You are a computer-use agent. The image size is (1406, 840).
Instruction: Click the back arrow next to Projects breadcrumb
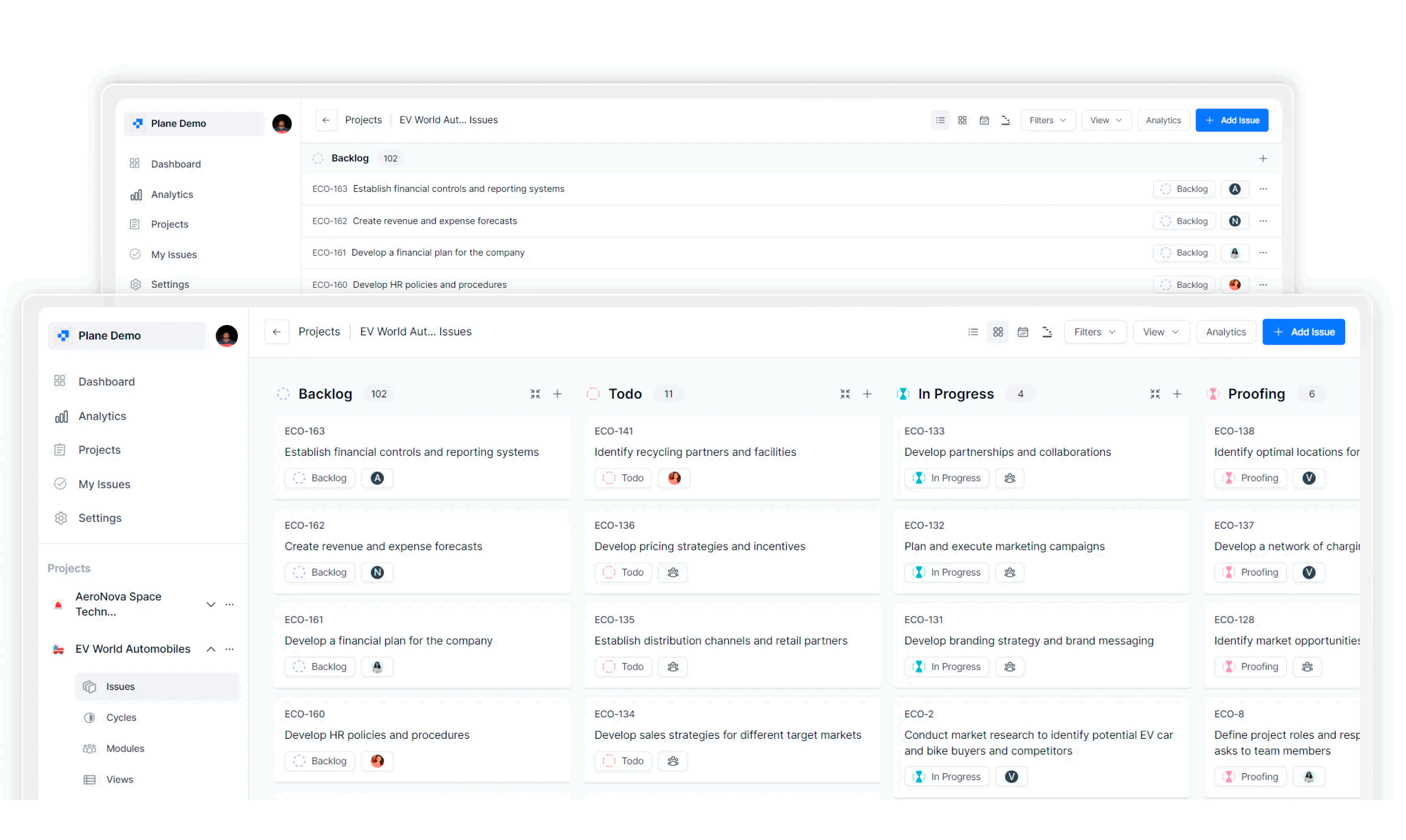pyautogui.click(x=277, y=331)
